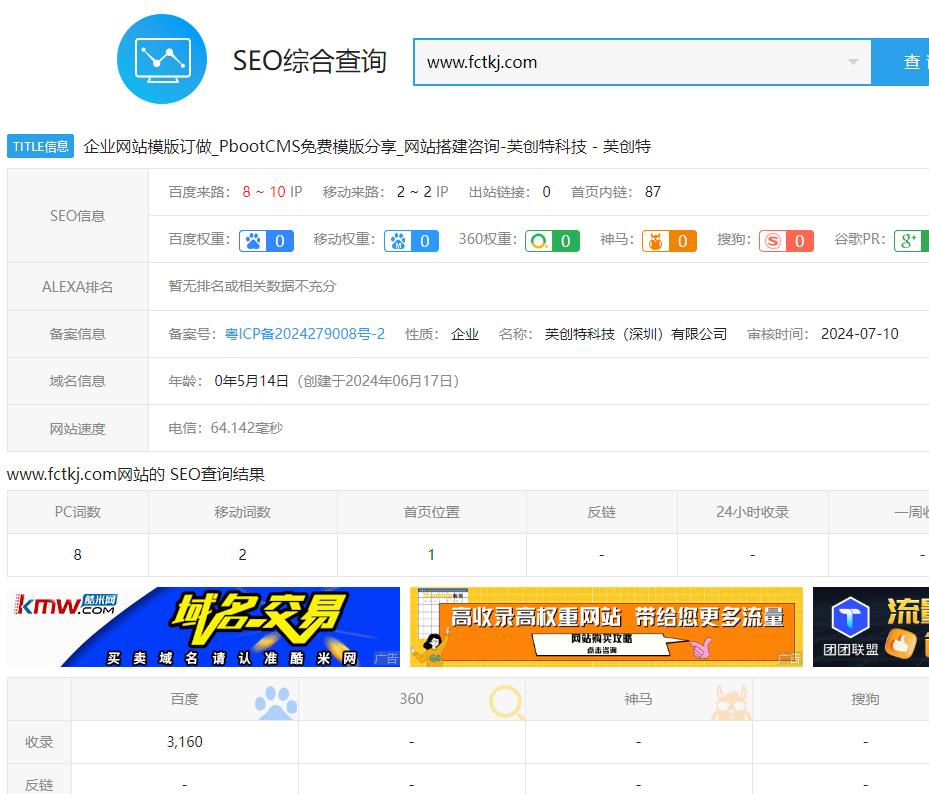Viewport: 929px width, 794px height.
Task: Click the 首页位置 value 1
Action: tap(431, 555)
